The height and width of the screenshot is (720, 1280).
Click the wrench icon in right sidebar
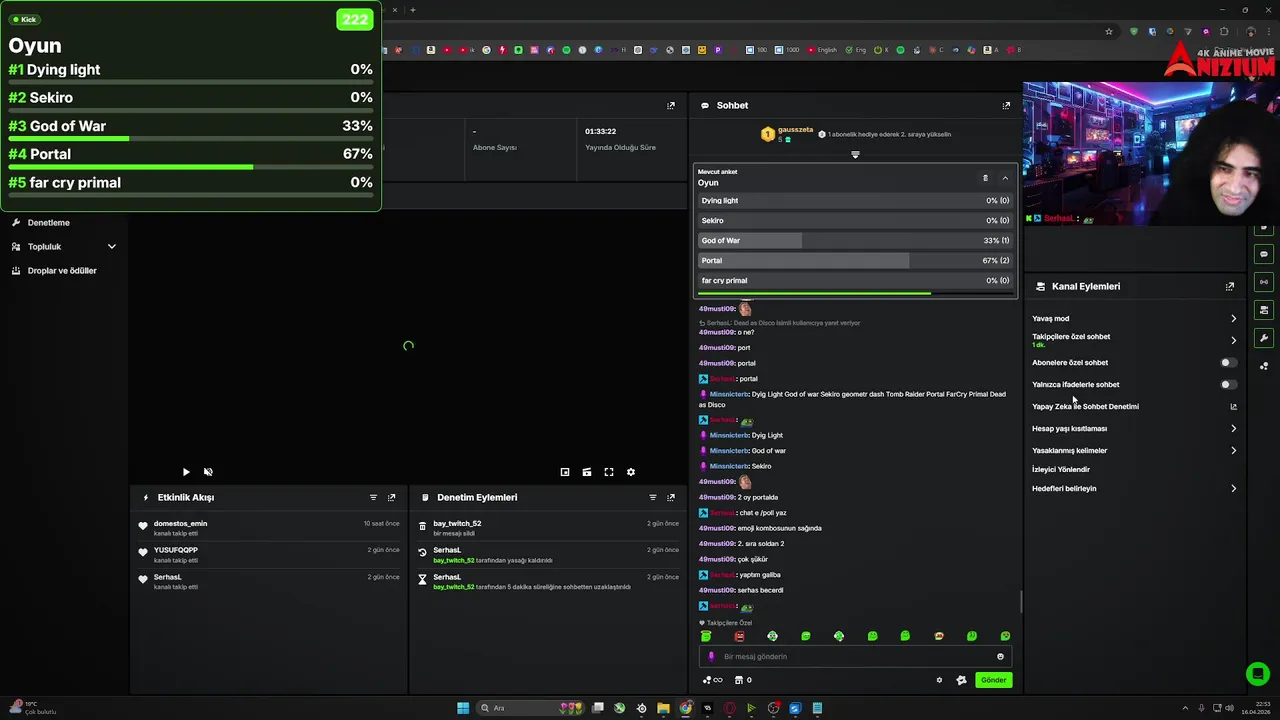point(1264,338)
